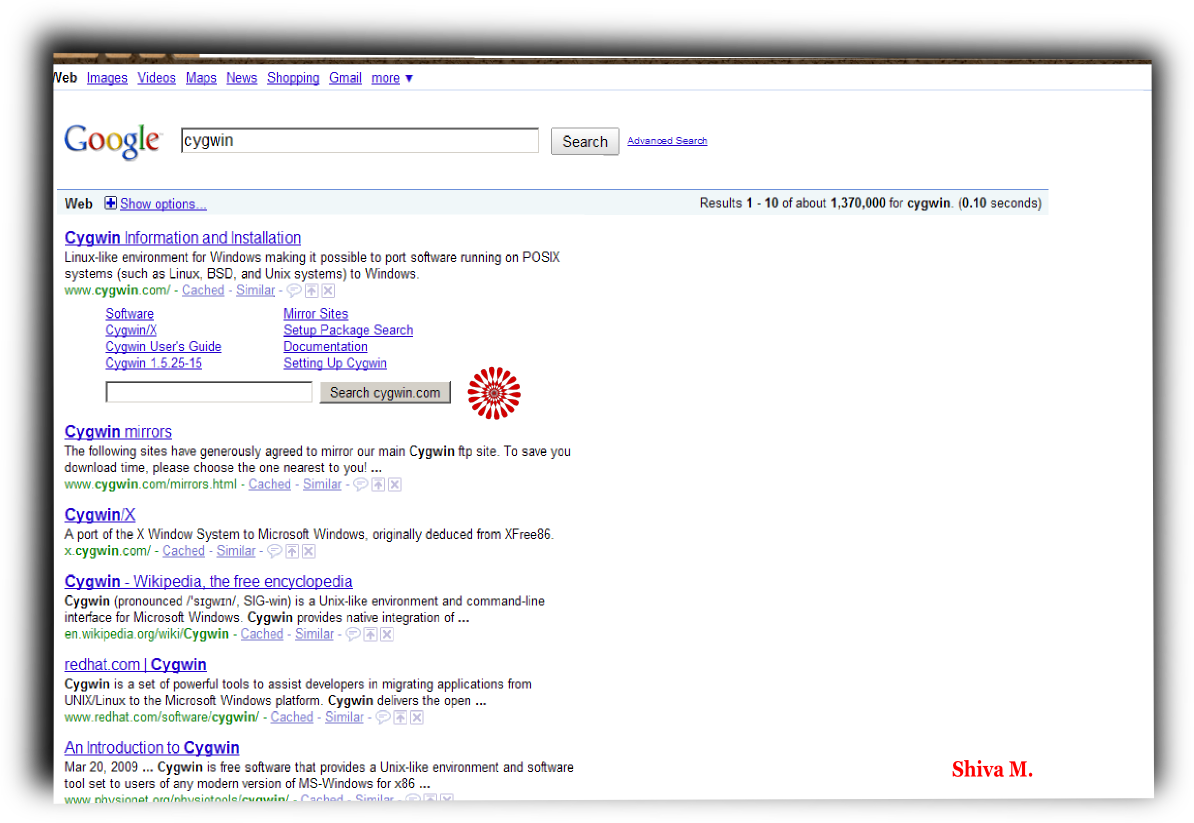
Task: Remove the x.cygwin.com result
Action: [x=308, y=551]
